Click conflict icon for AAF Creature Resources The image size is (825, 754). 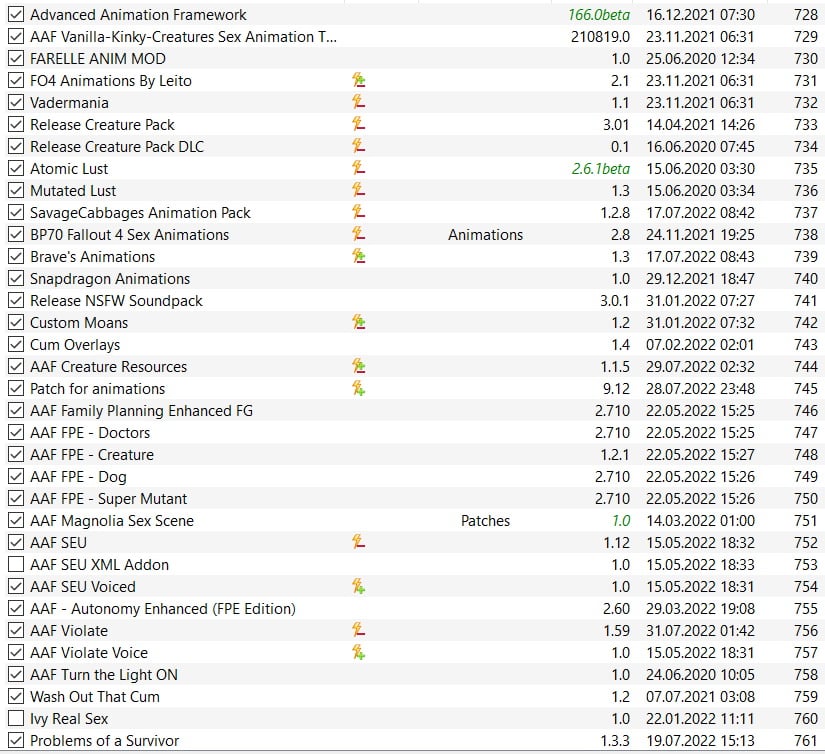coord(359,367)
